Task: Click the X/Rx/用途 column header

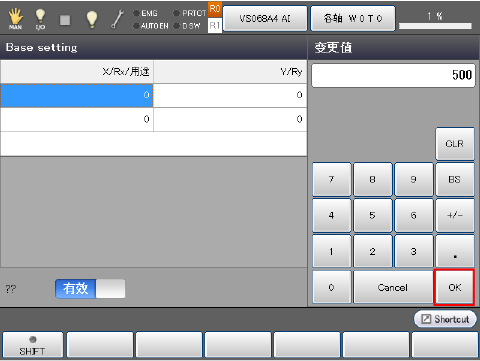Action: tap(77, 72)
